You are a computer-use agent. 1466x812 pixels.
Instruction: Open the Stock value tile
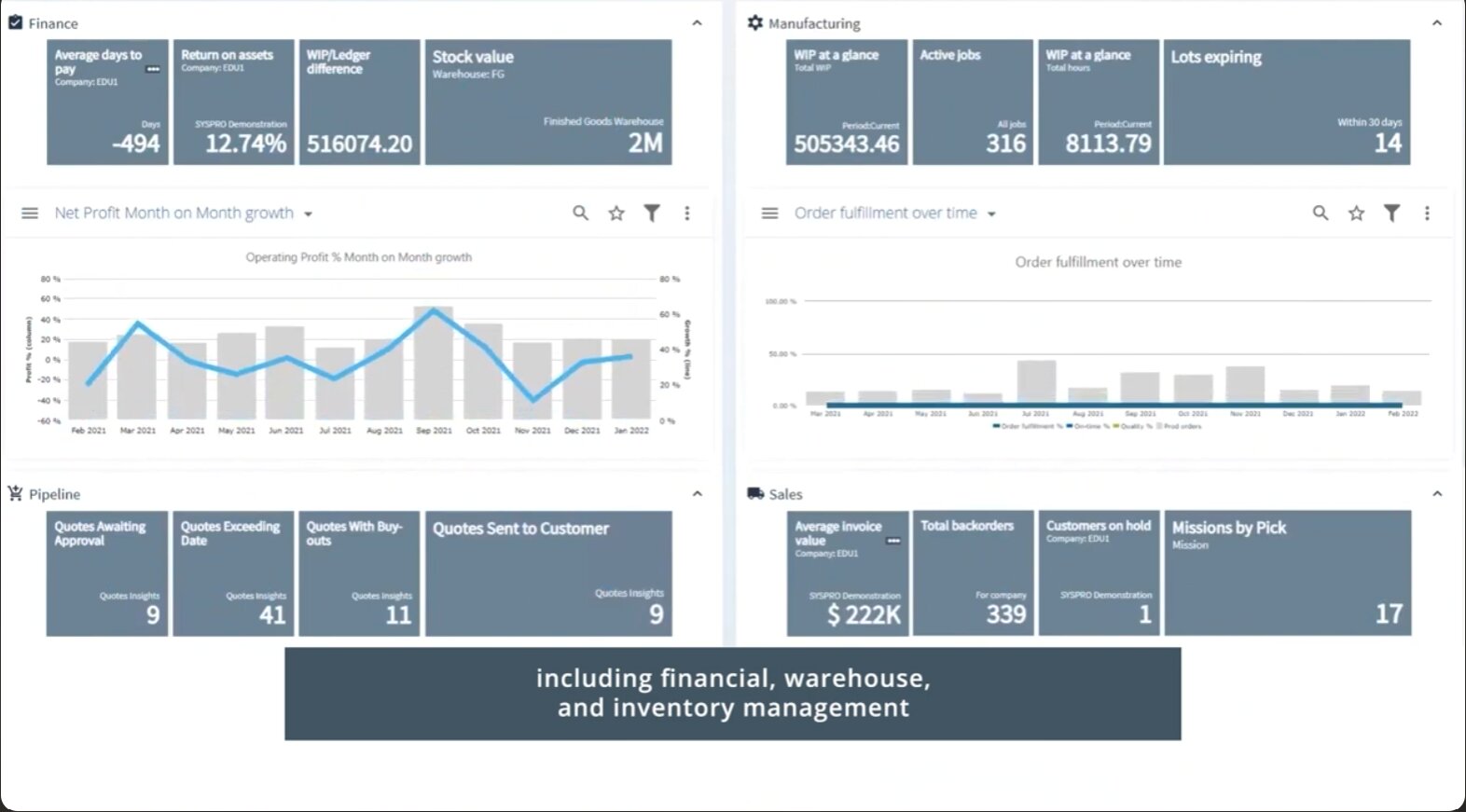click(548, 103)
